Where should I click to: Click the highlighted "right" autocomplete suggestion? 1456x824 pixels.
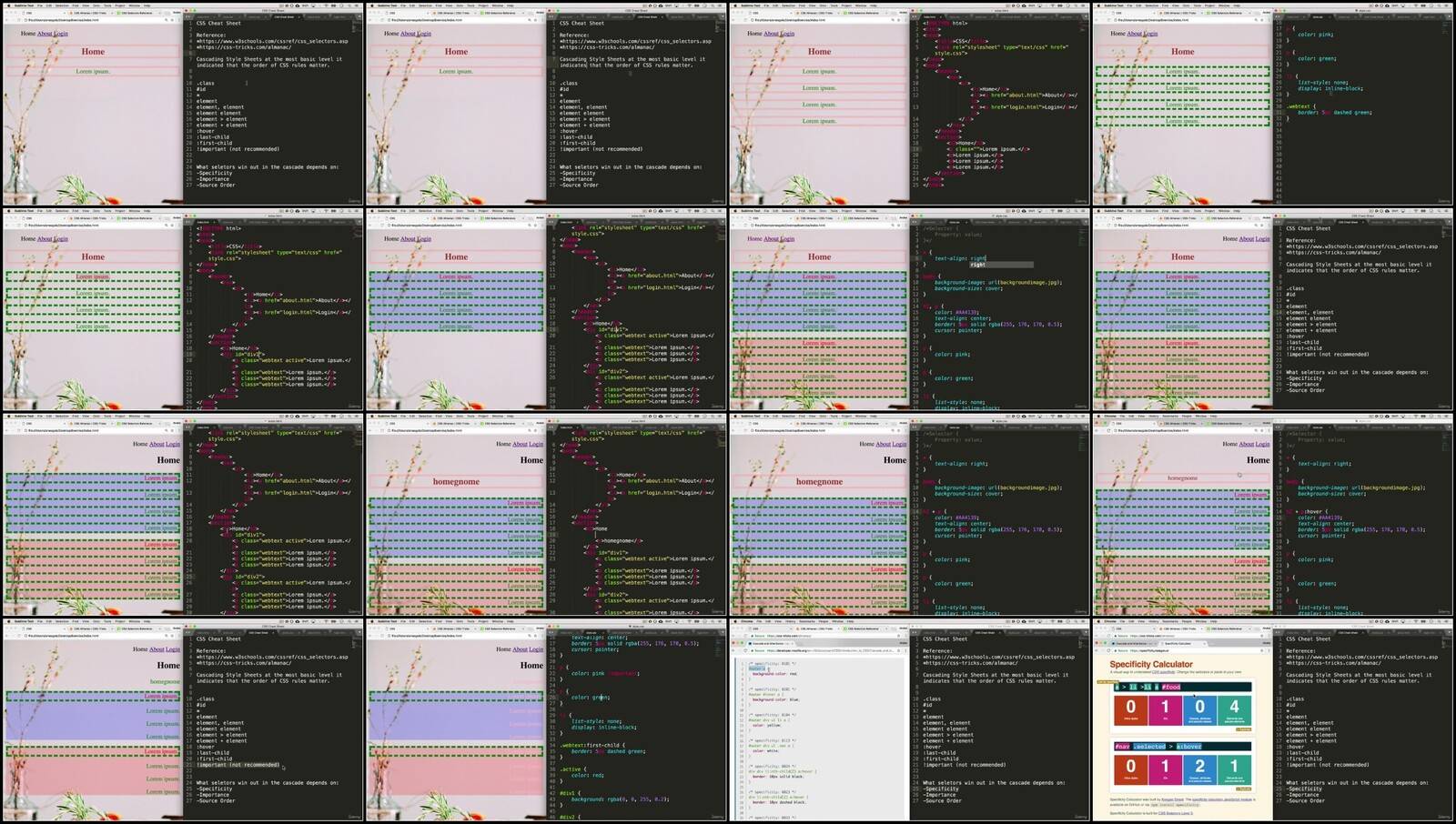point(1000,265)
